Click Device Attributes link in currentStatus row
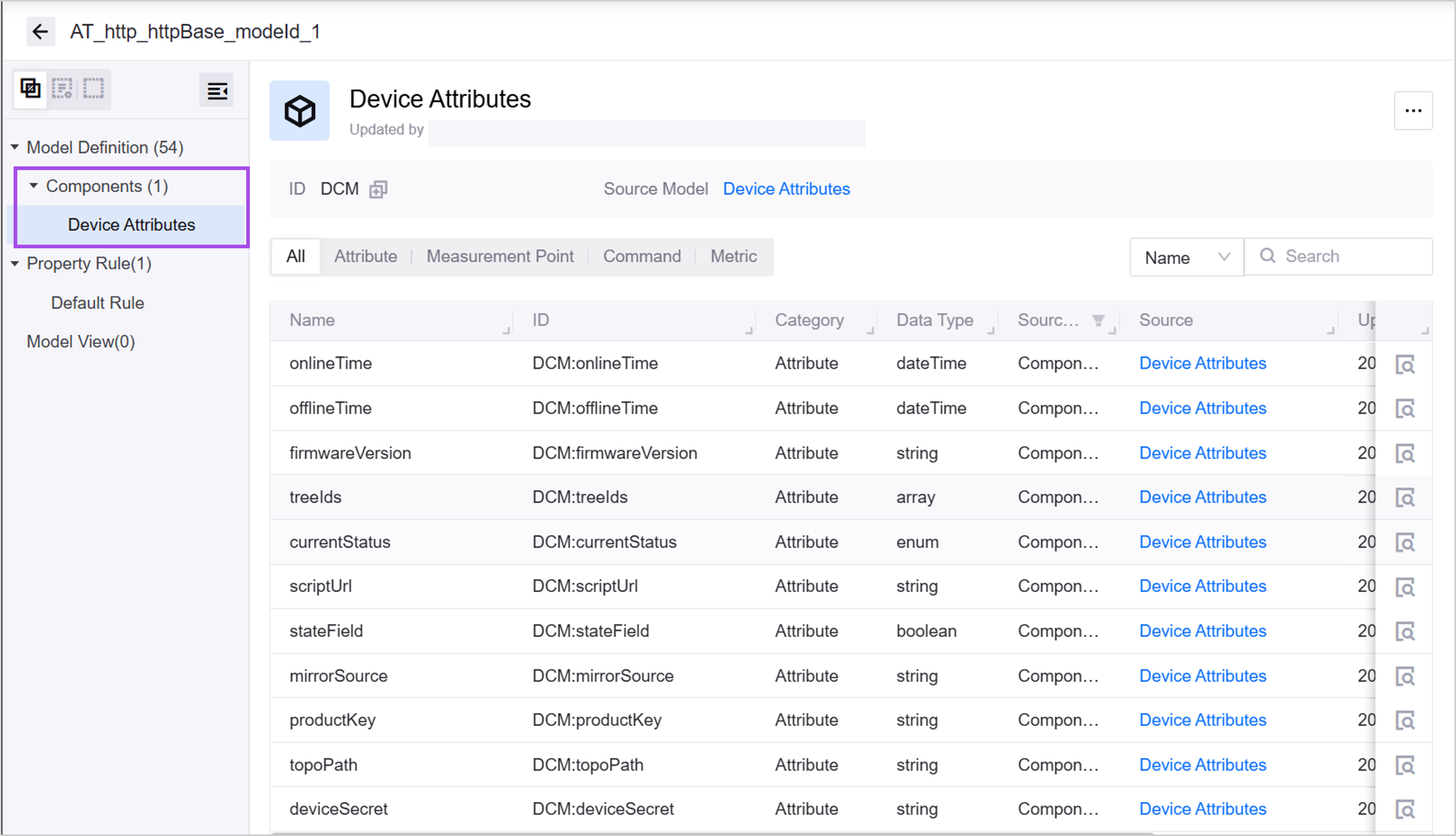This screenshot has height=836, width=1456. tap(1202, 542)
